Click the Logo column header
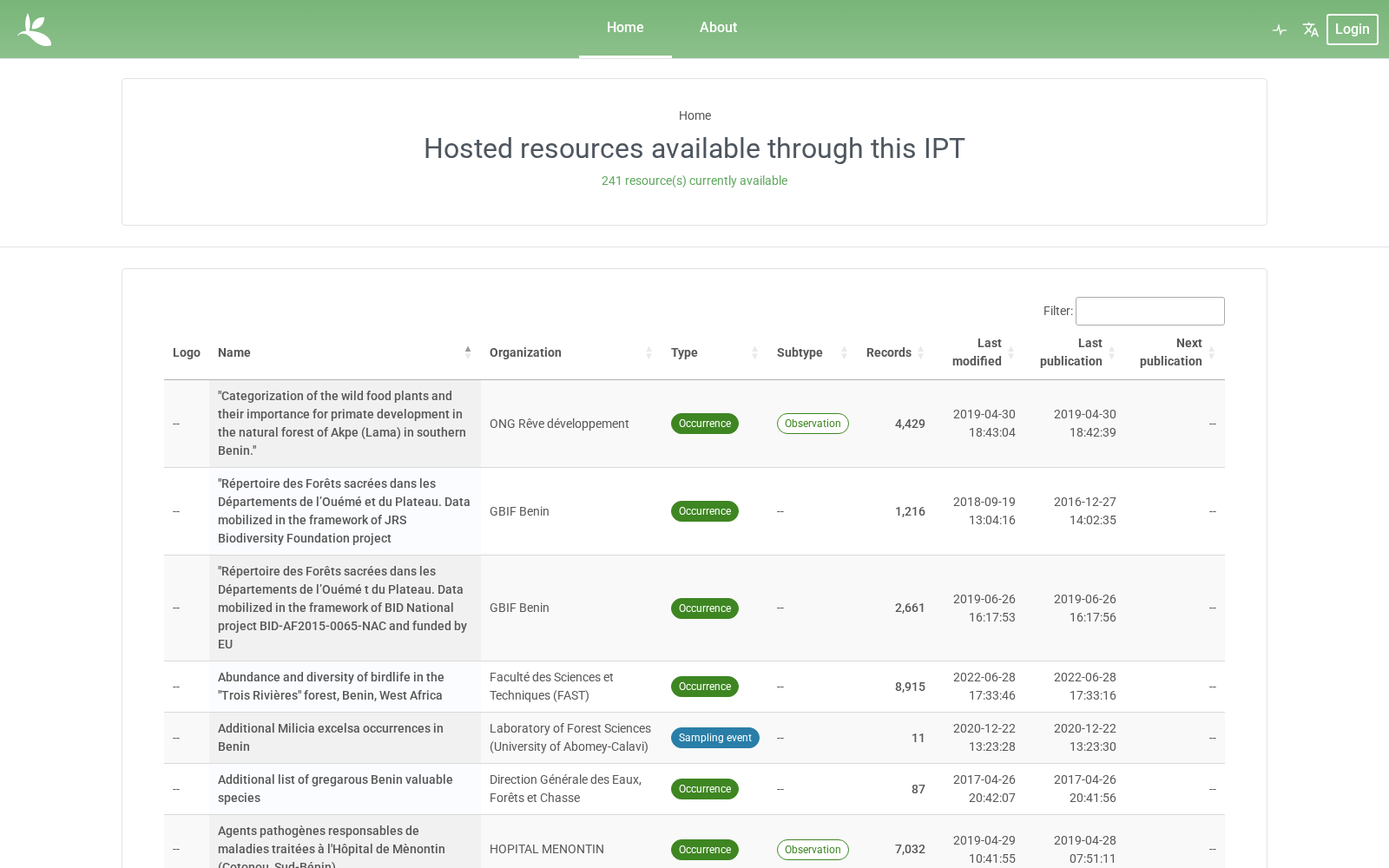 tap(187, 352)
